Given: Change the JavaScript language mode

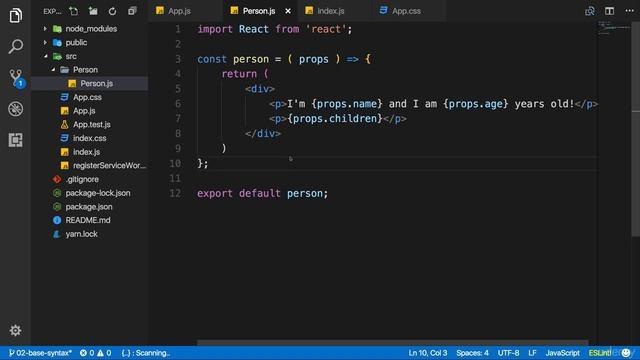Looking at the screenshot, I should [562, 353].
